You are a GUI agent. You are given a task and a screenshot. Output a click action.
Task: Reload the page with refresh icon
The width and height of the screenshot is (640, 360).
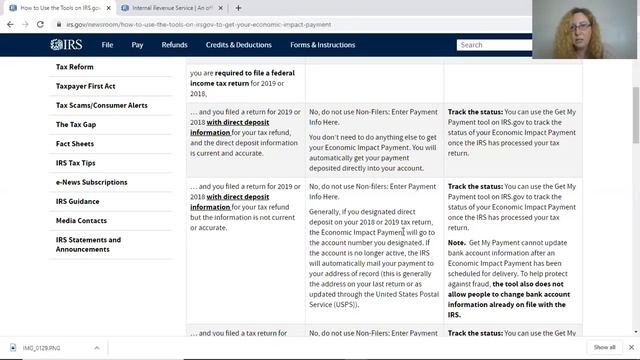(x=40, y=24)
